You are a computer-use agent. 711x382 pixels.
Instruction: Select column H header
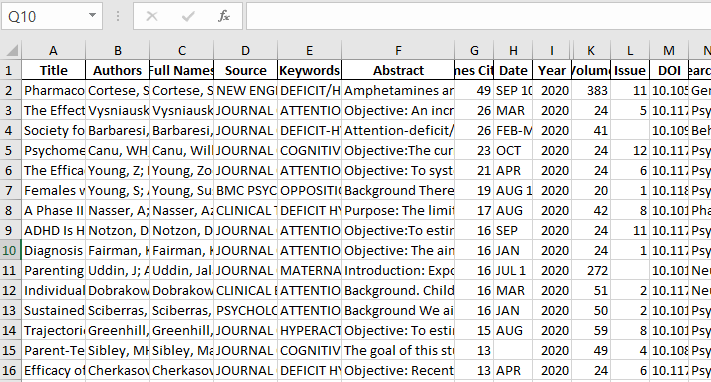pos(513,50)
